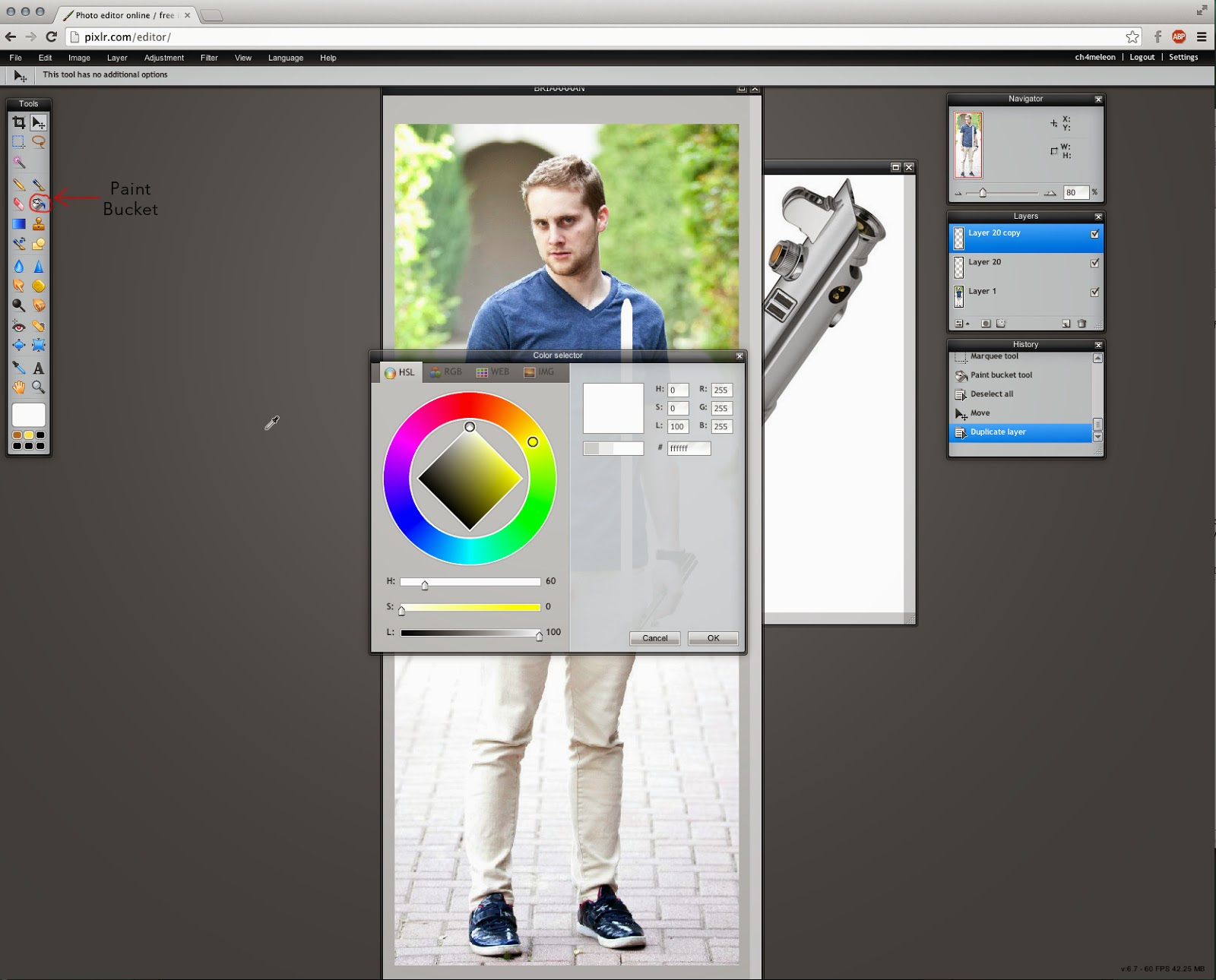Viewport: 1216px width, 980px height.
Task: Click the hex color input field
Action: 689,448
